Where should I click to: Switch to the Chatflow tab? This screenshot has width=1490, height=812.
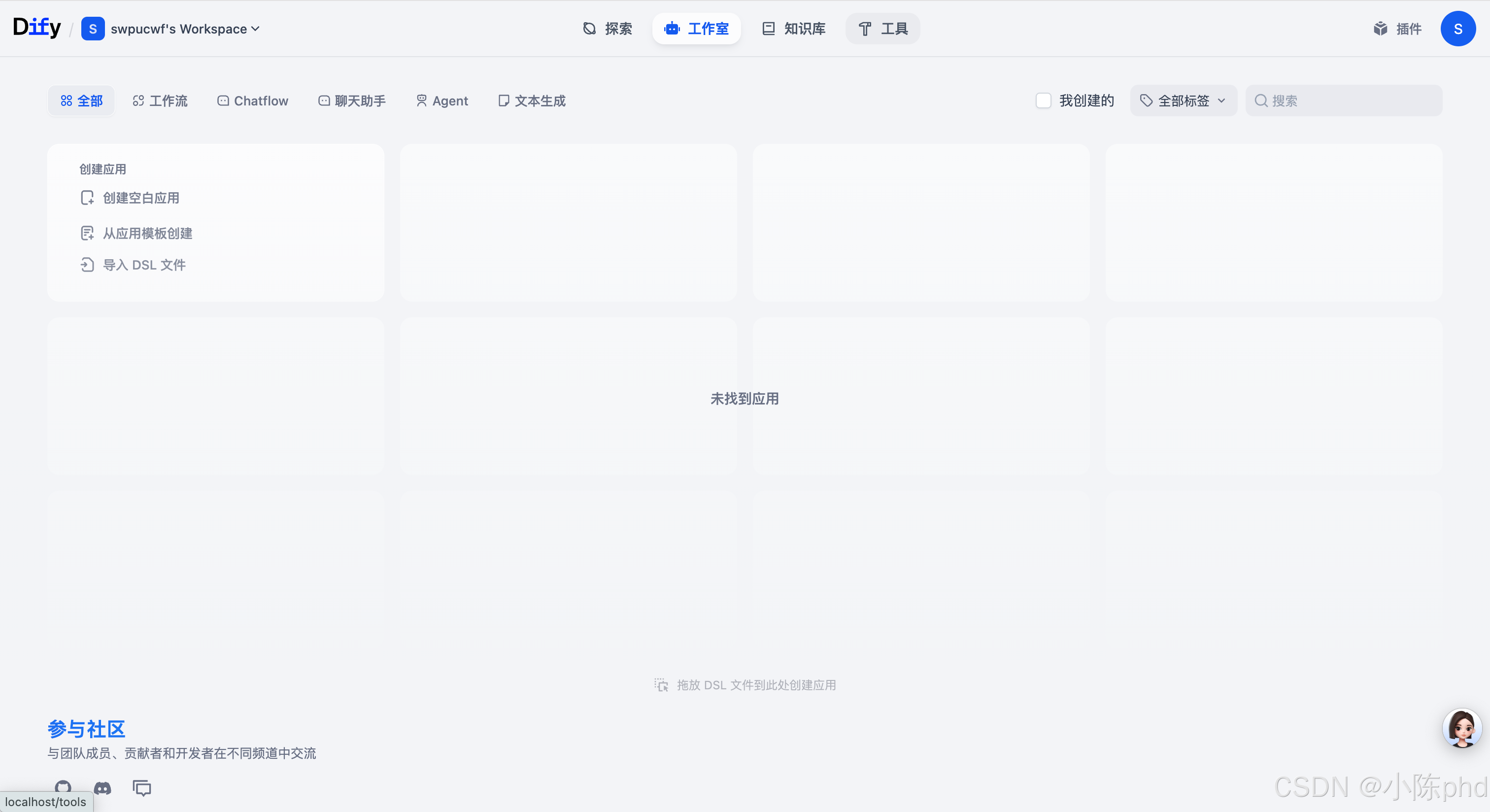point(252,101)
